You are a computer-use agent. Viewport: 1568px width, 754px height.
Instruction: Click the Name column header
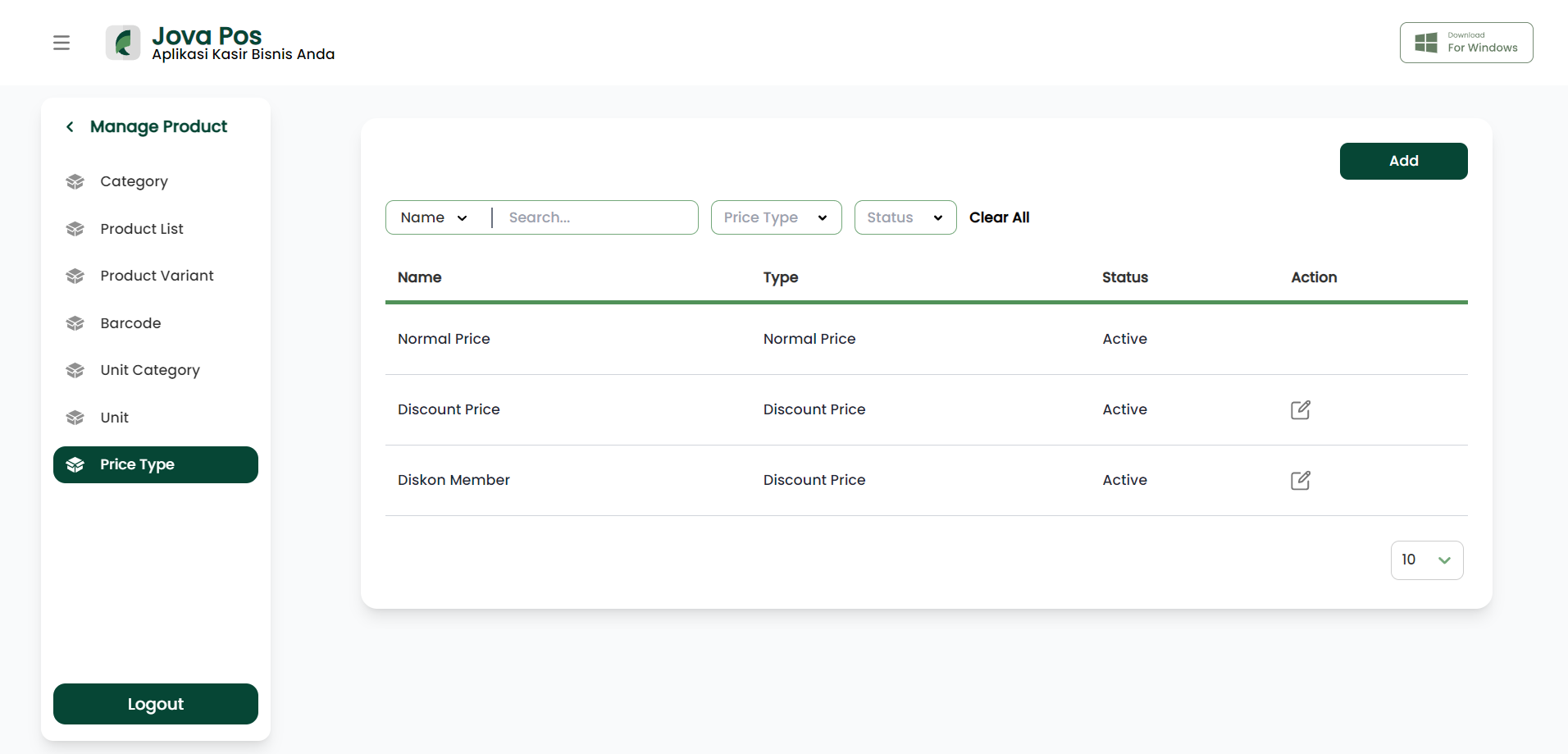(420, 277)
